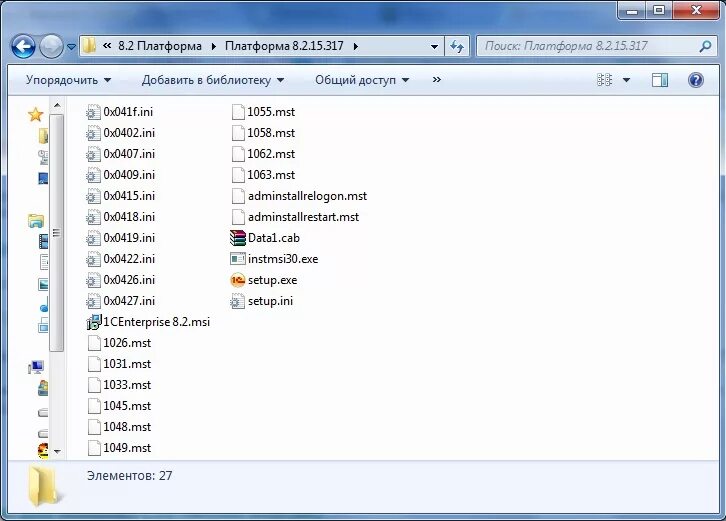Screen dimensions: 726x521
Task: Select the 0x0409.ini file icon
Action: [94, 175]
